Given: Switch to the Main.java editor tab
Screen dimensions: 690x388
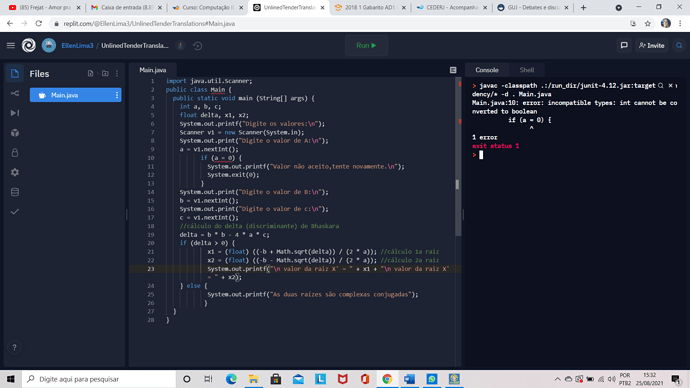Looking at the screenshot, I should [x=153, y=70].
